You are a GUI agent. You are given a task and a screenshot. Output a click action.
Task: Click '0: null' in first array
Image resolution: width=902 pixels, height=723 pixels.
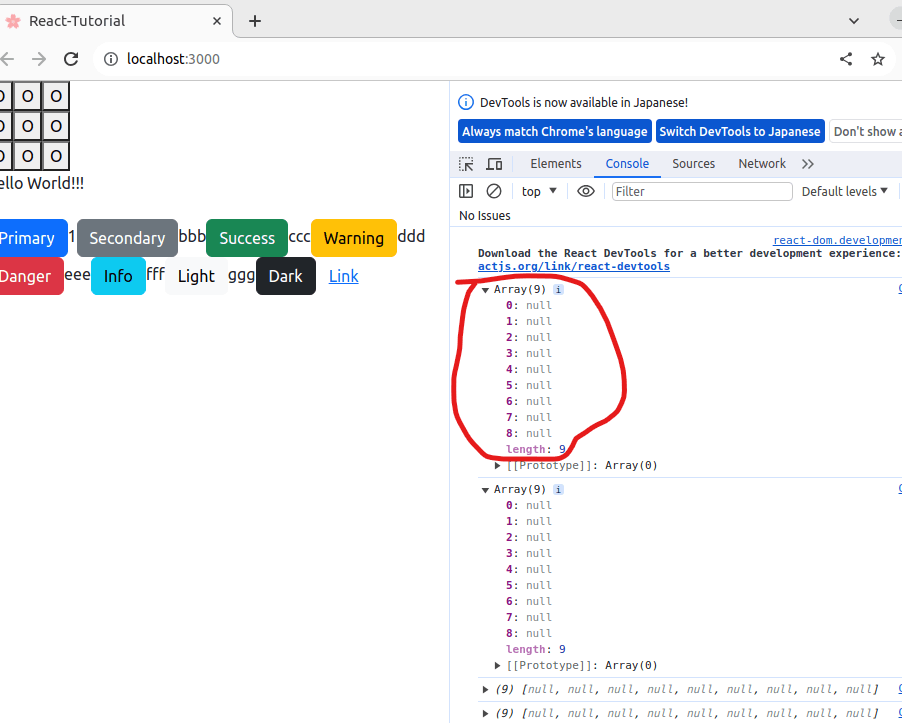(529, 306)
